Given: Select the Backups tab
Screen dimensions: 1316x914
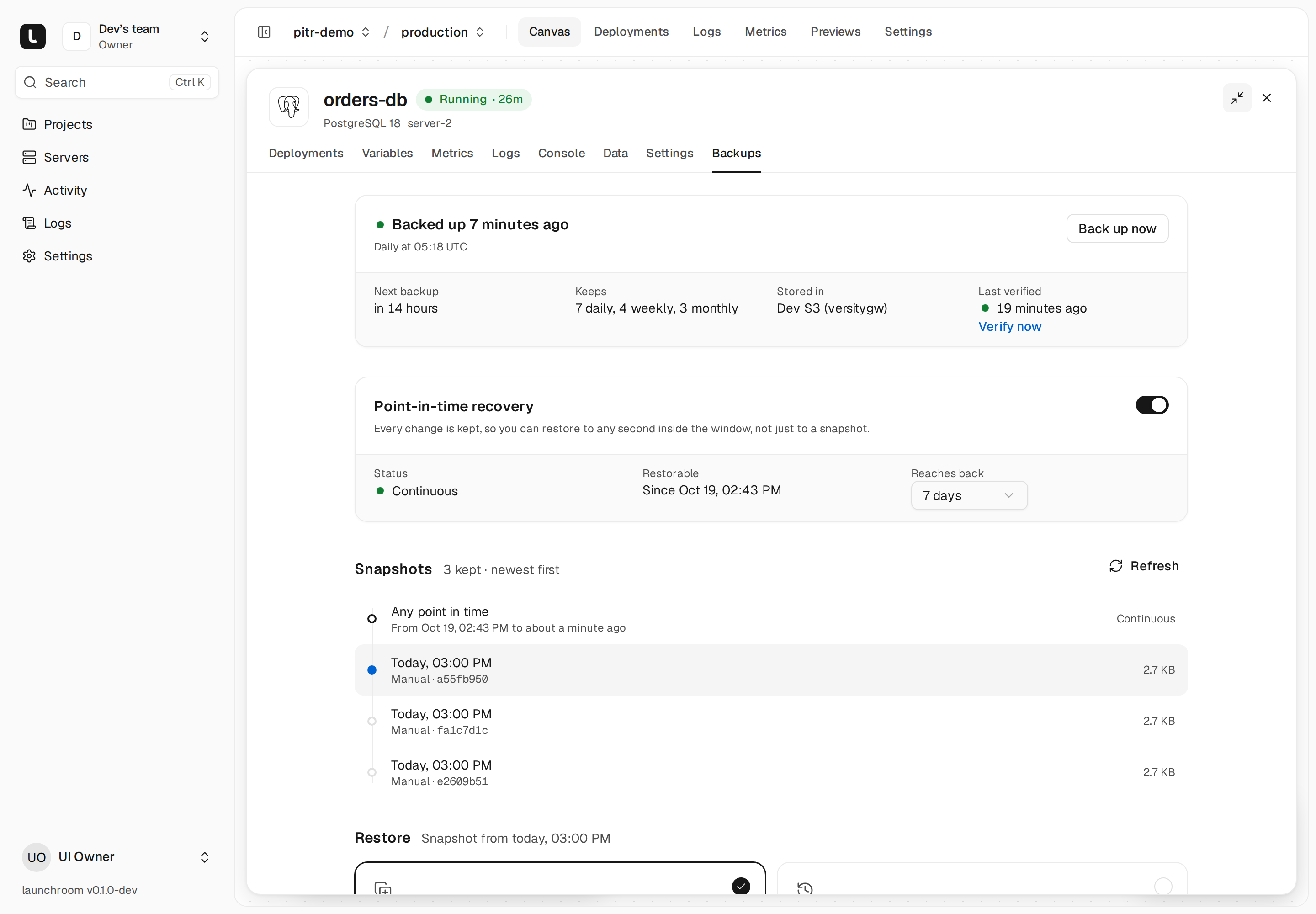Looking at the screenshot, I should click(x=737, y=153).
